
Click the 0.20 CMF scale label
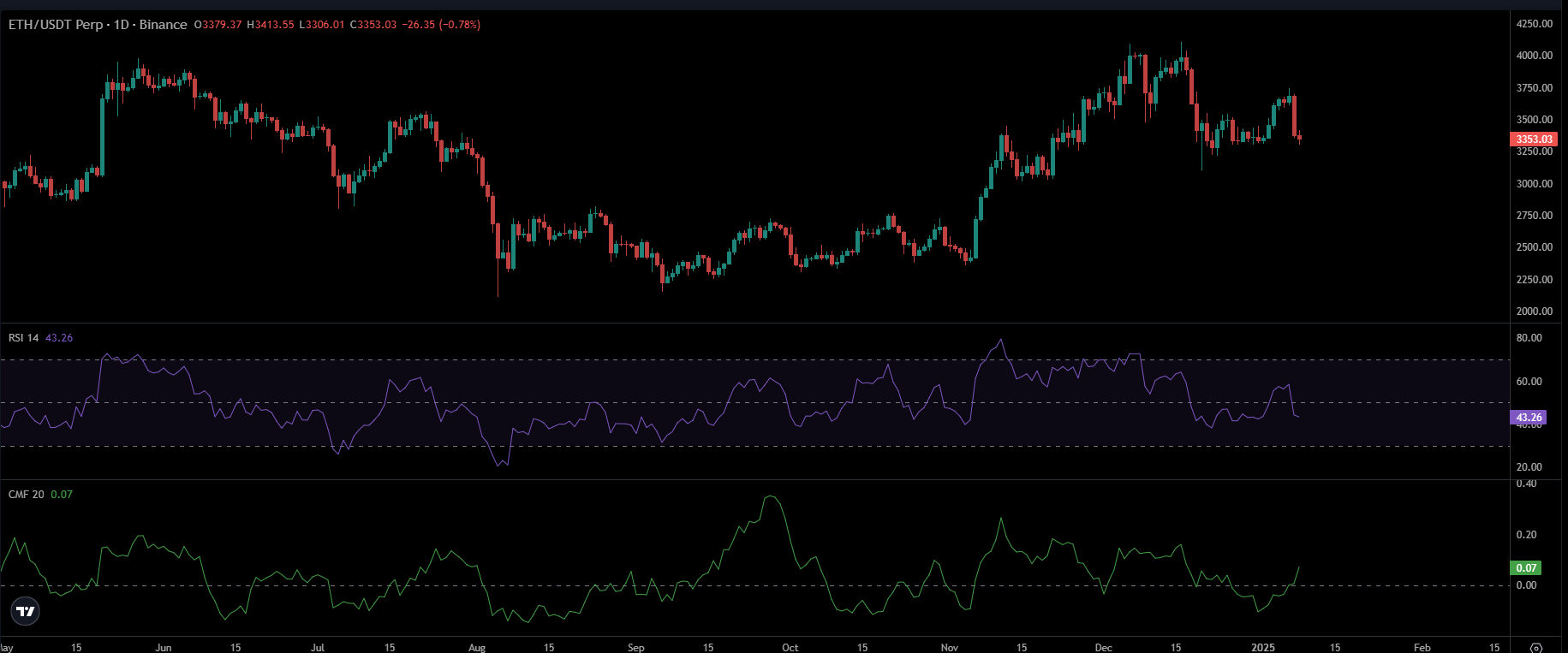(1526, 535)
